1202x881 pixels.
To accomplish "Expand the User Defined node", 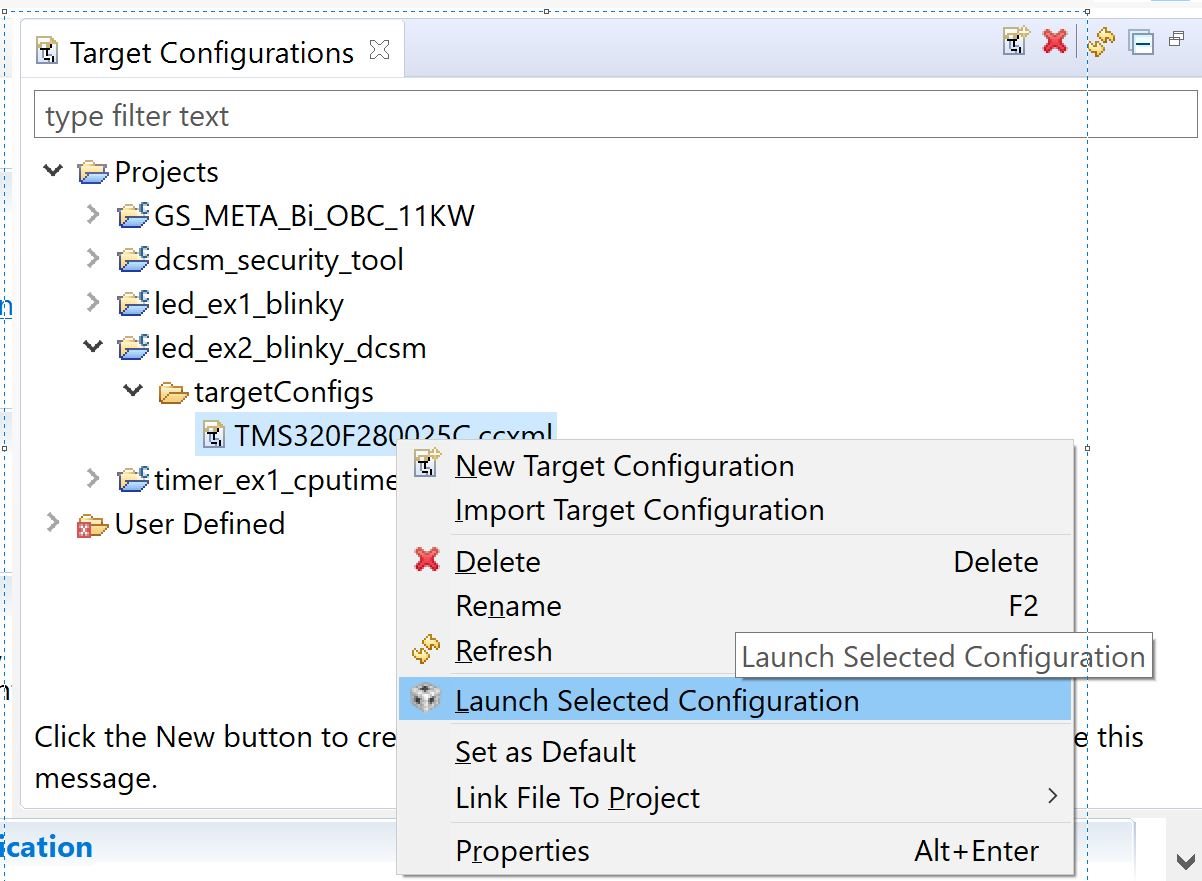I will pyautogui.click(x=53, y=523).
